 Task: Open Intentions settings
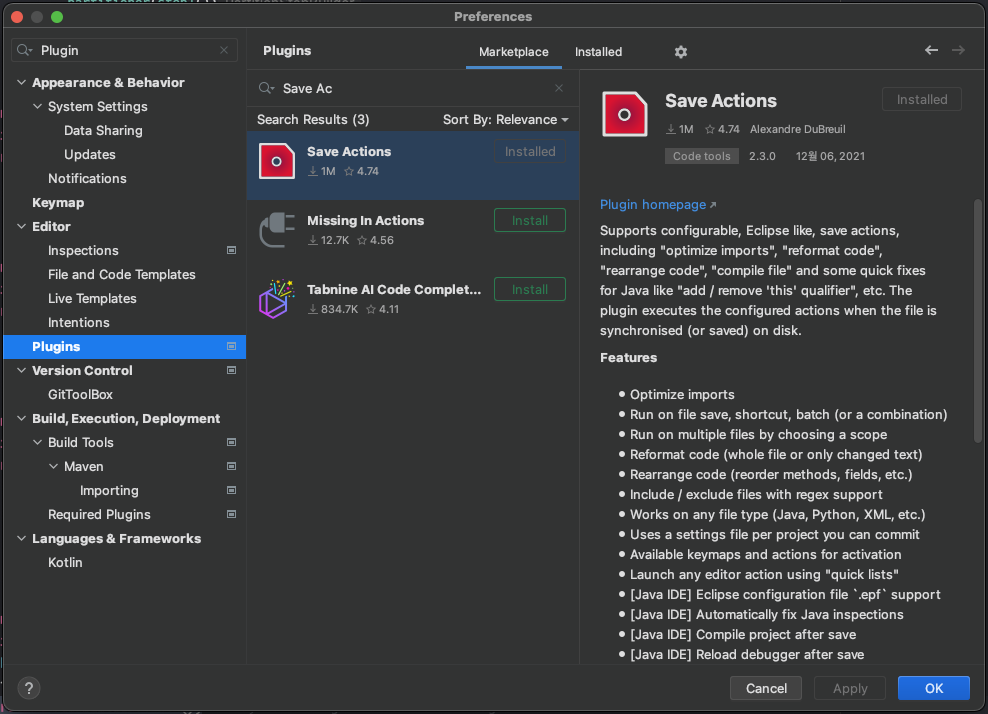coord(79,323)
